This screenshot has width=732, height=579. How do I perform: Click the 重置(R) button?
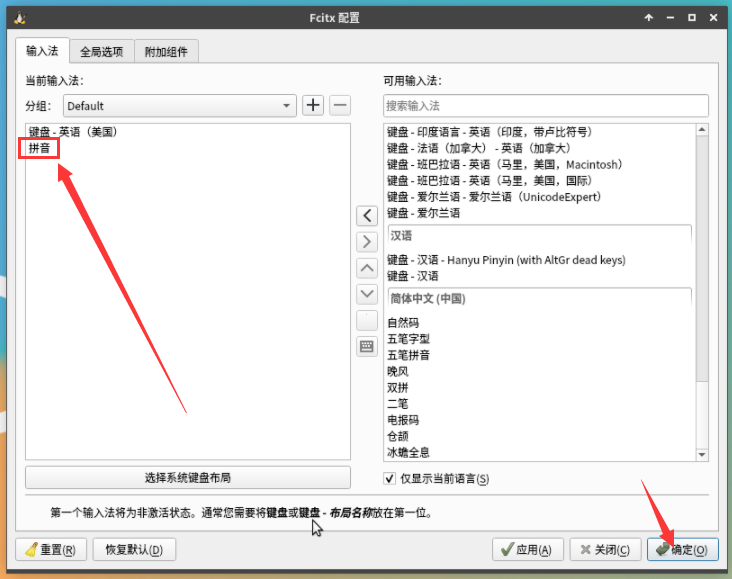pos(51,550)
